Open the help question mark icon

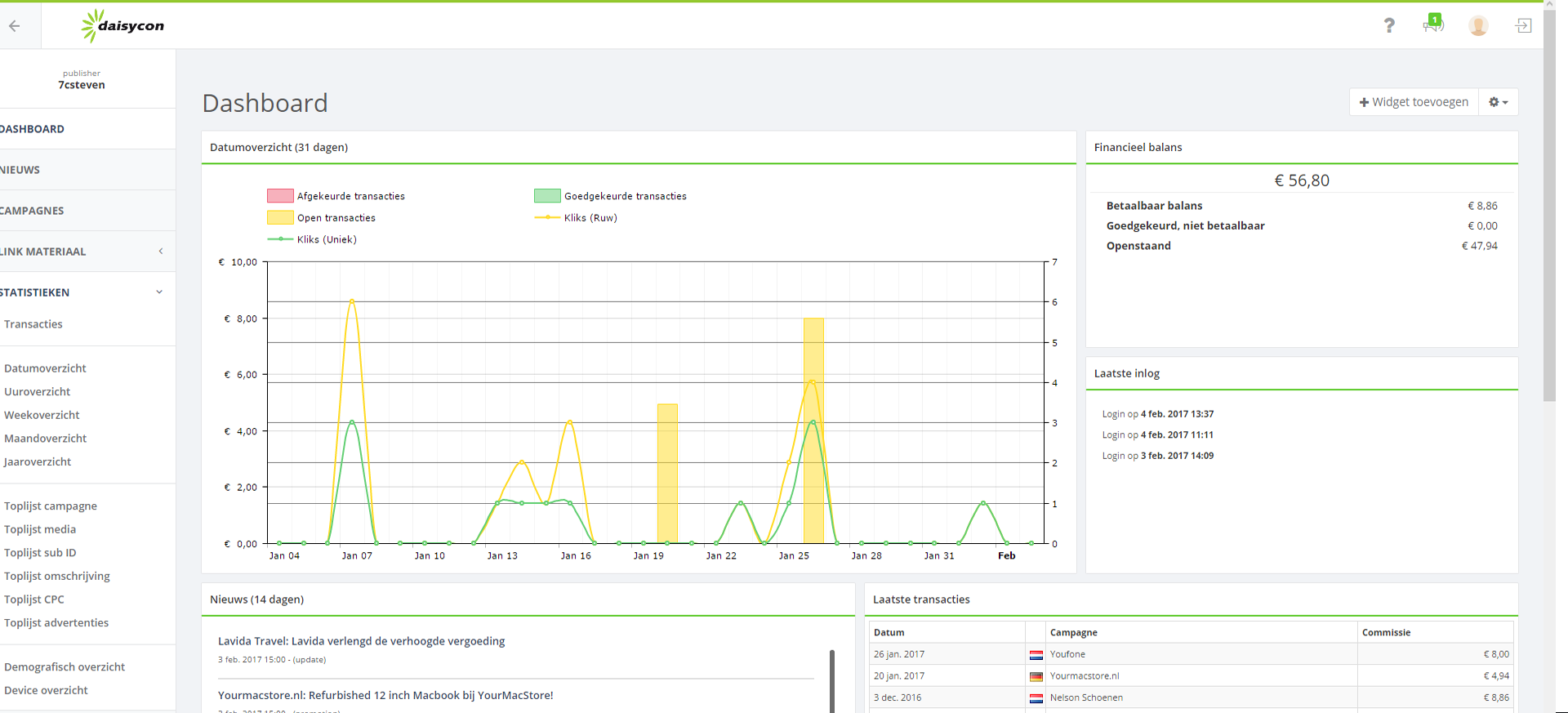[x=1389, y=25]
